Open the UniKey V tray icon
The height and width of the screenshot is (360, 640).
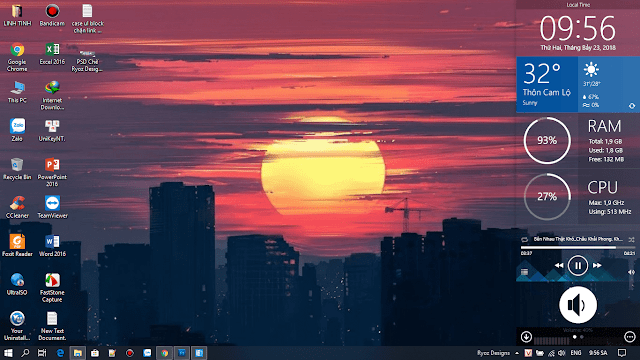[528, 353]
